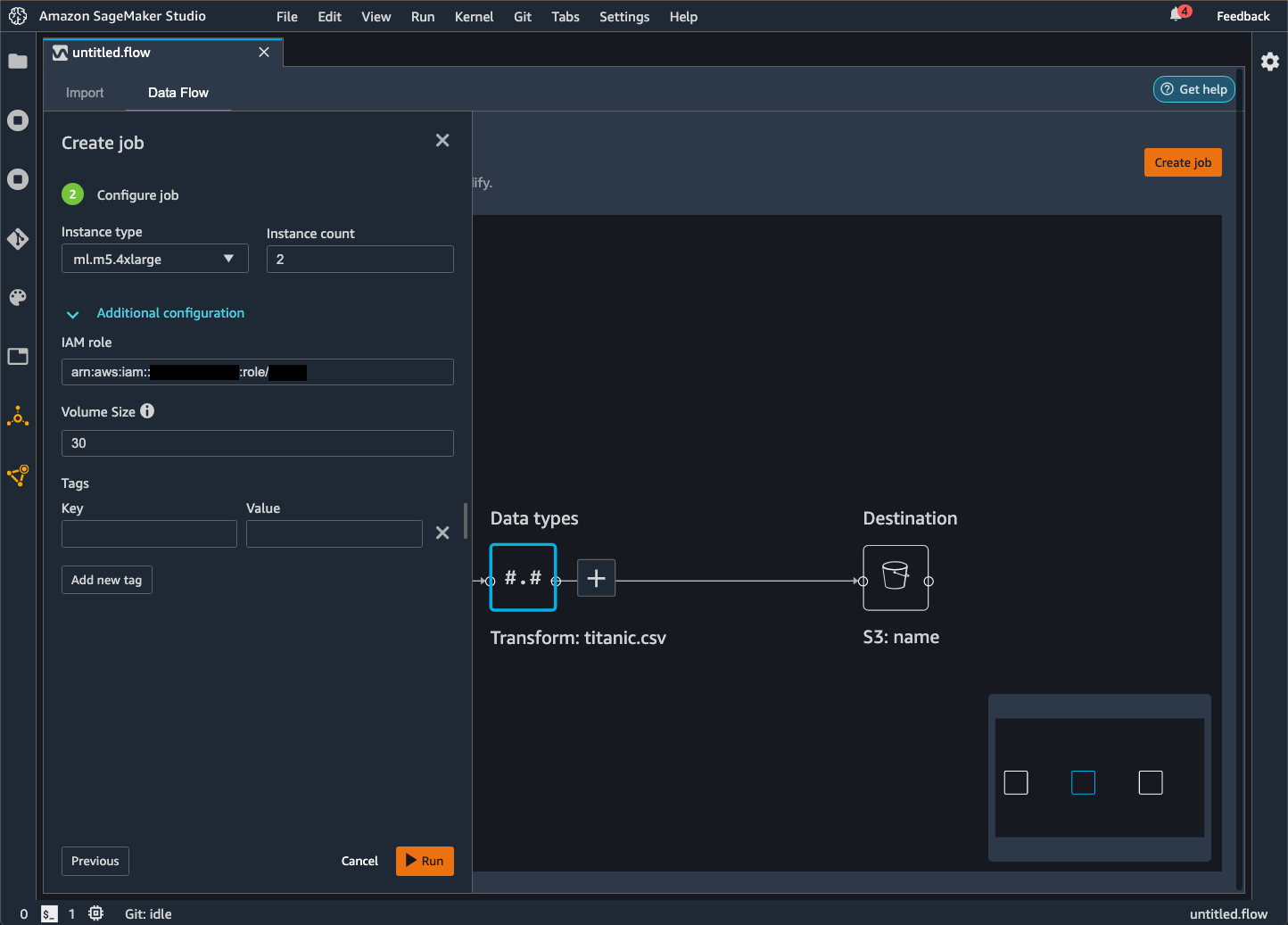Screen dimensions: 1288x925
Task: Click the Previous button
Action: coord(95,861)
